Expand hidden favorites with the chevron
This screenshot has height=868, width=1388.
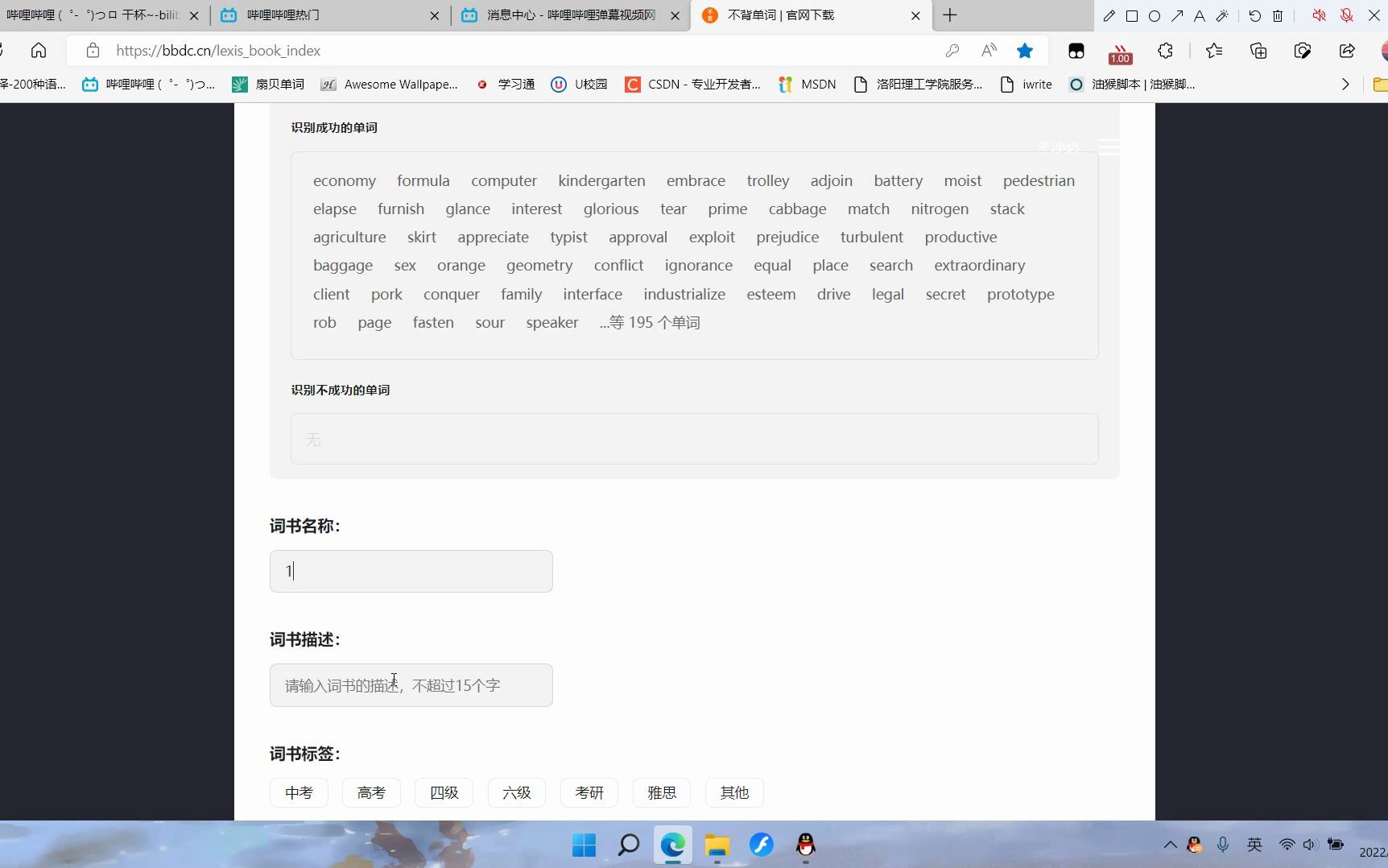(x=1345, y=84)
